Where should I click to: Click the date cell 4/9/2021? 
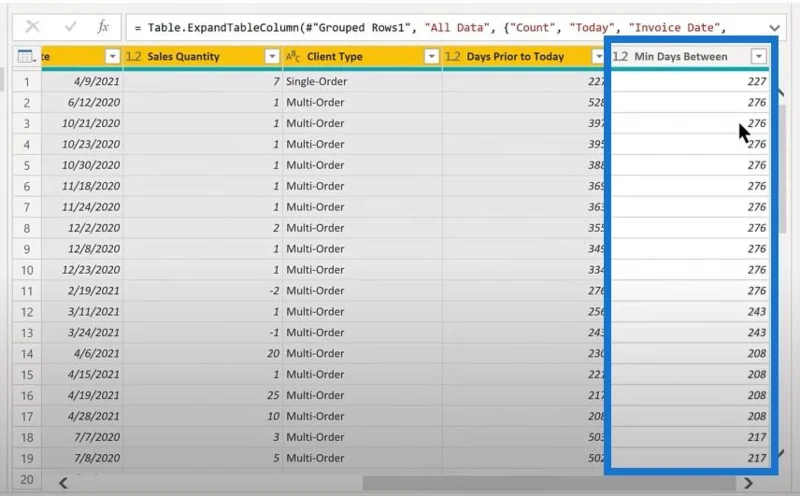[x=83, y=82]
